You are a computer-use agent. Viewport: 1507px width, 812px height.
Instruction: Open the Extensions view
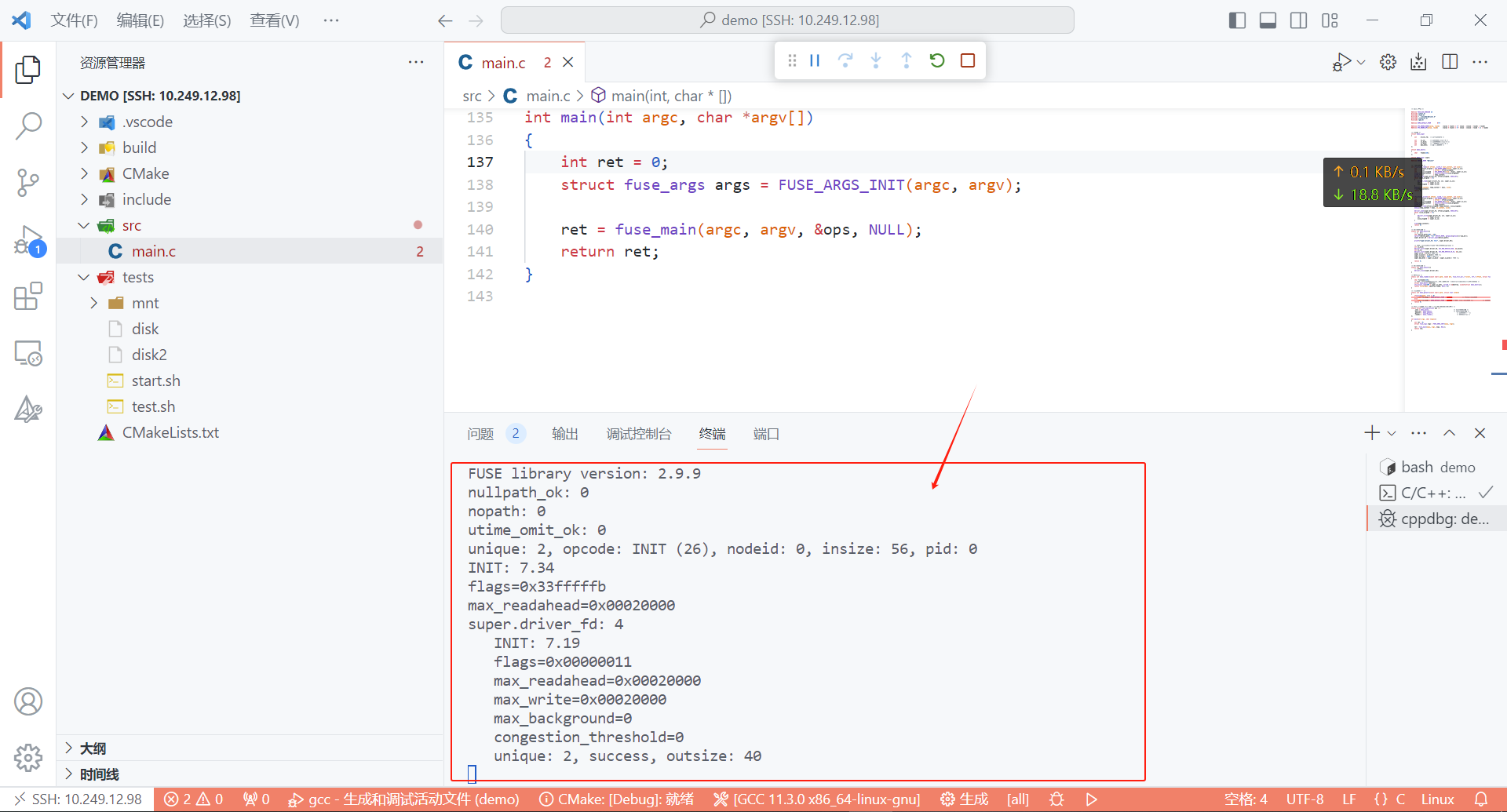click(28, 297)
